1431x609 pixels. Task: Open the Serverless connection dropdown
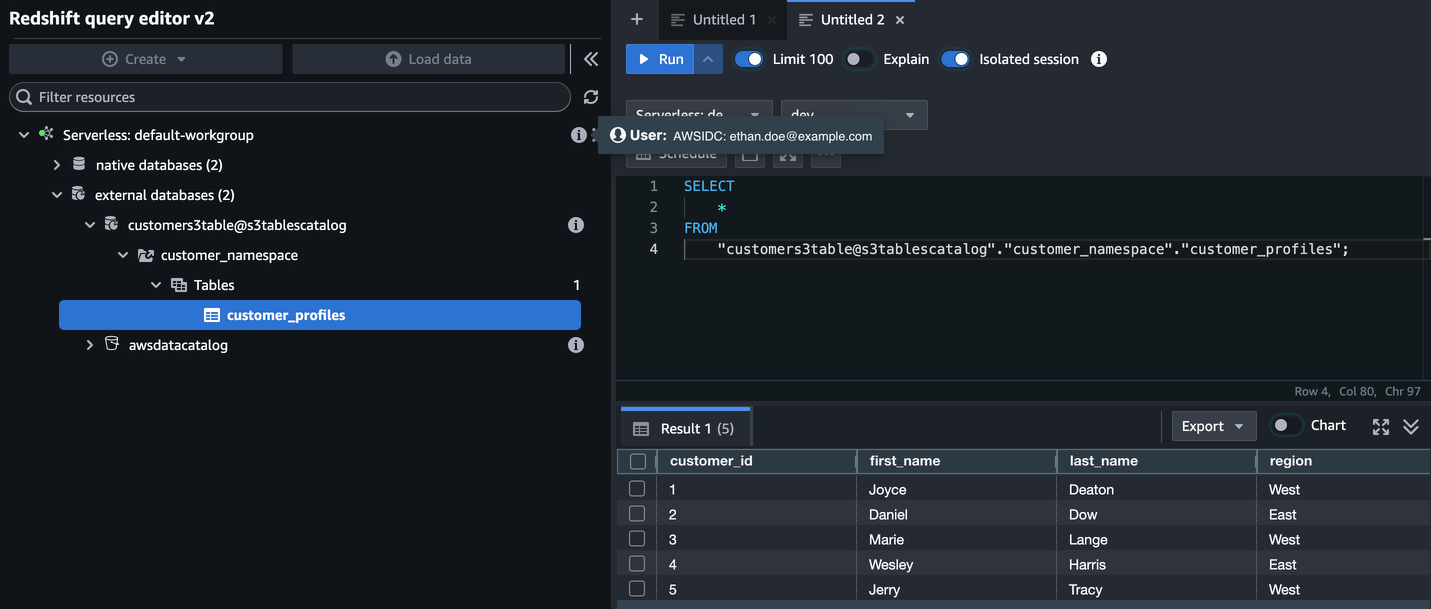[699, 115]
